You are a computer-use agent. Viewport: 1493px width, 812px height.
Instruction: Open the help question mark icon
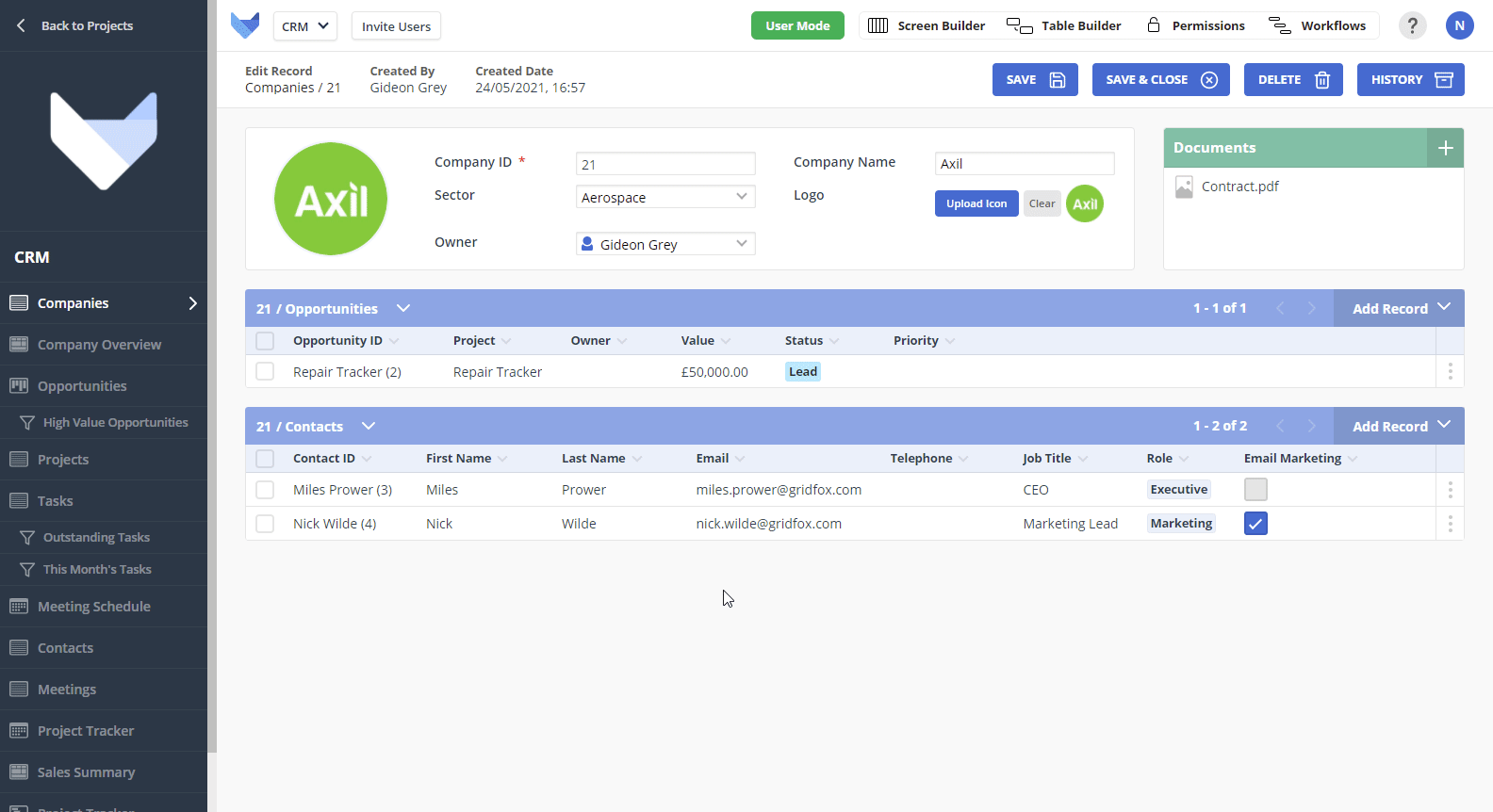point(1412,25)
